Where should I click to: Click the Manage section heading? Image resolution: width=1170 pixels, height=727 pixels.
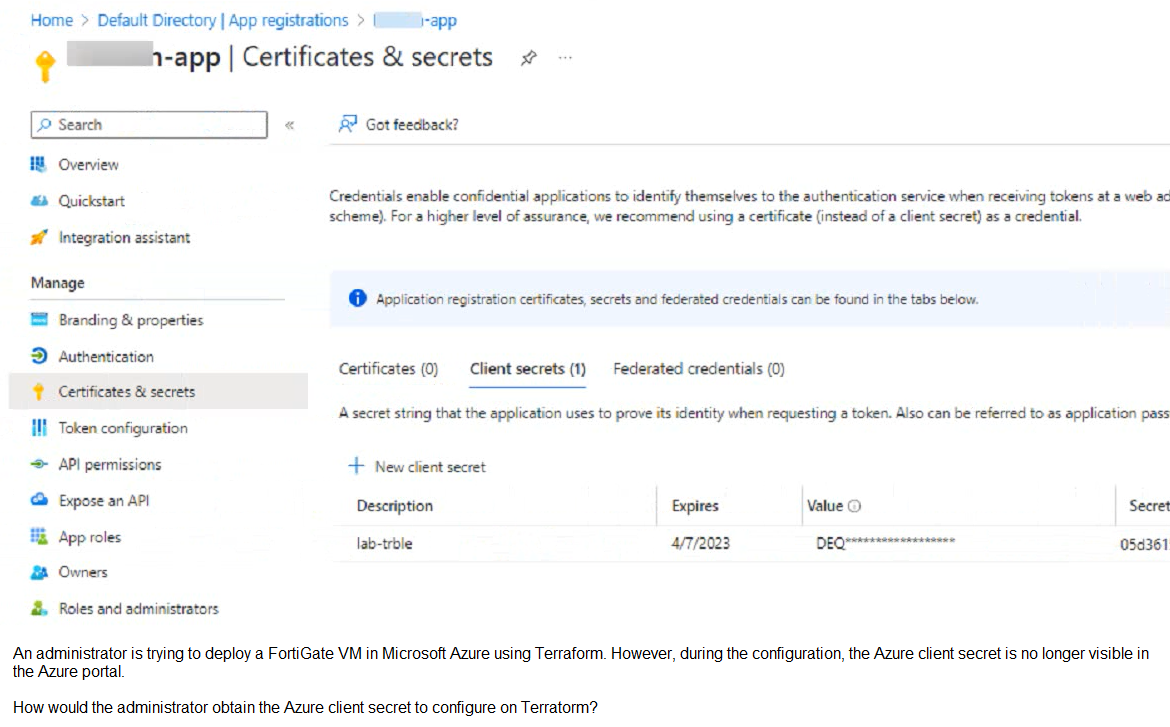[57, 283]
